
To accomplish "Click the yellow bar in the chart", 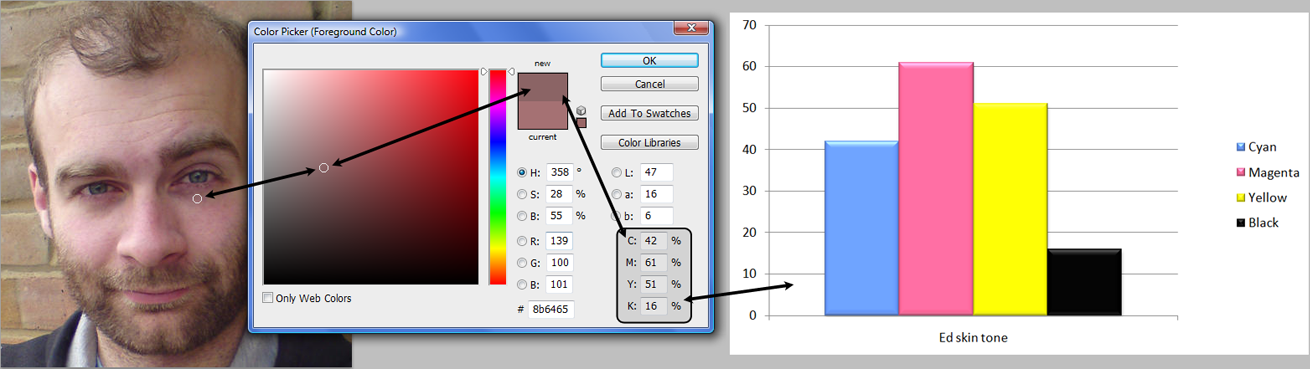I will pyautogui.click(x=1010, y=209).
